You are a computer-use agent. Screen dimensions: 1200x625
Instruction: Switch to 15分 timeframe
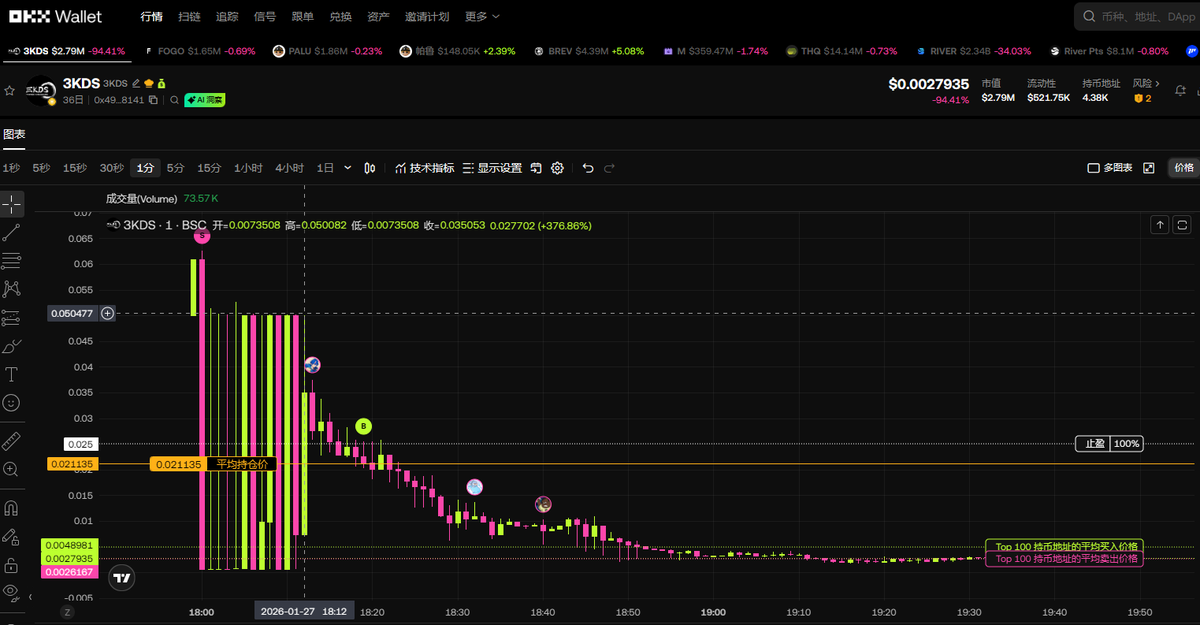click(209, 168)
